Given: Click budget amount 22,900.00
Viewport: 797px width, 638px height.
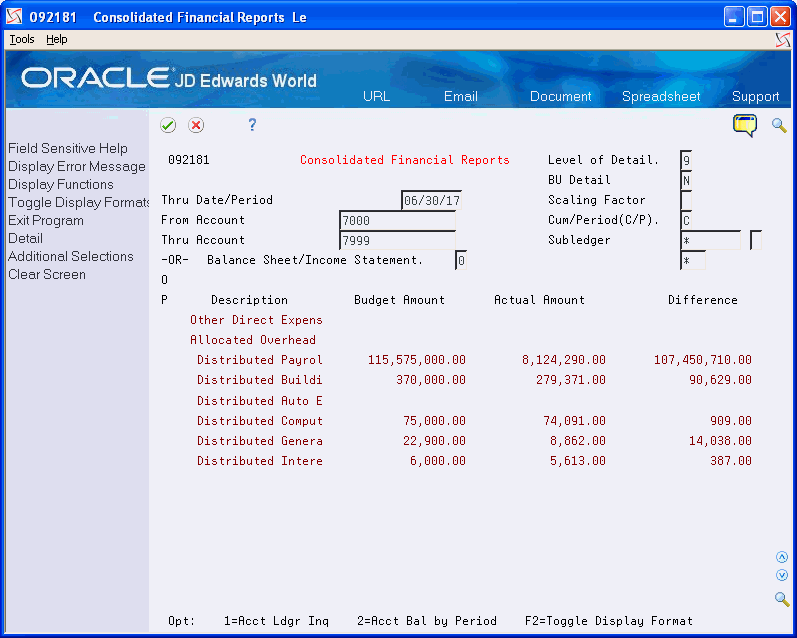Looking at the screenshot, I should [435, 441].
